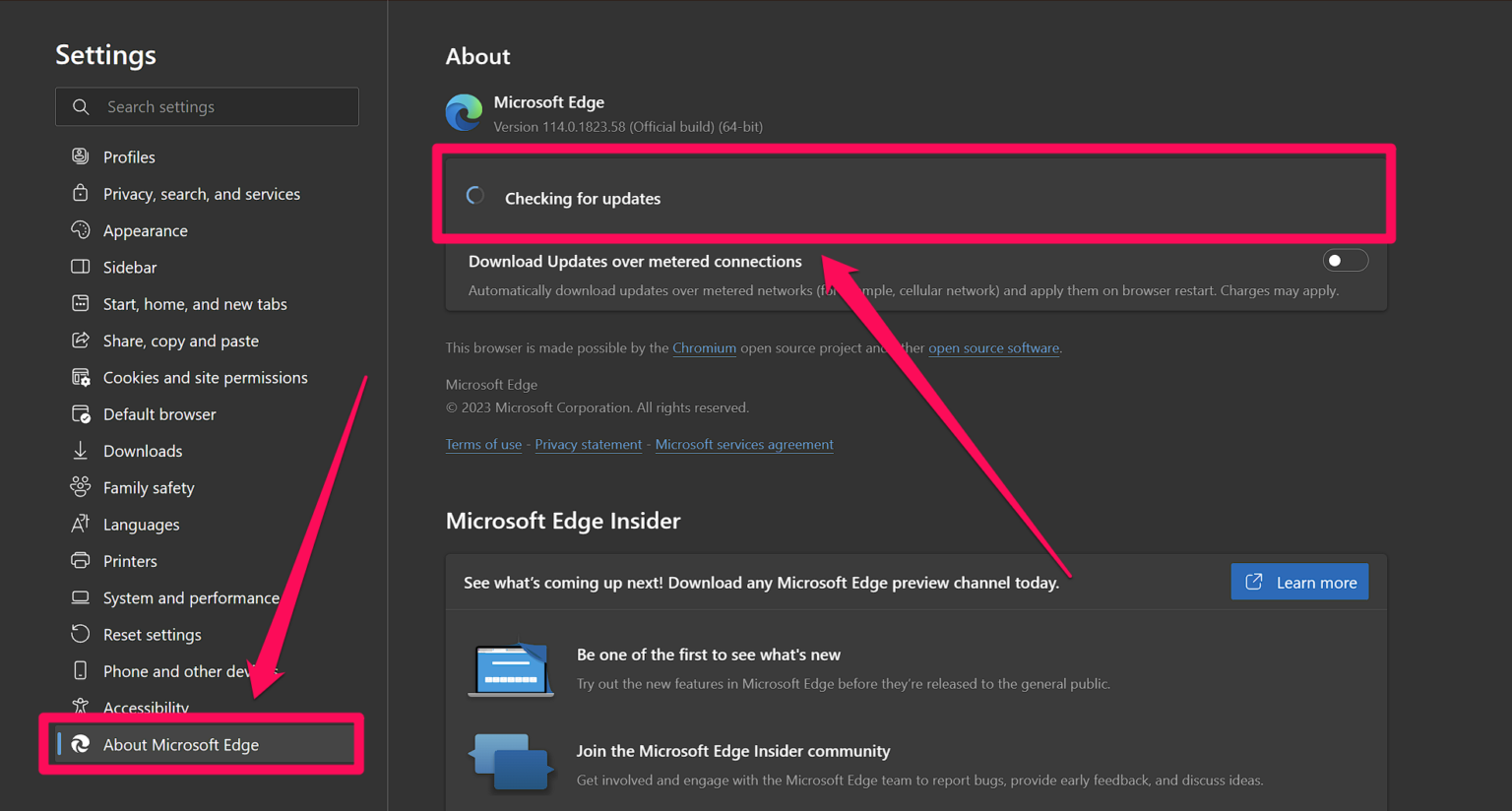
Task: Click the Languages icon in sidebar
Action: [81, 524]
